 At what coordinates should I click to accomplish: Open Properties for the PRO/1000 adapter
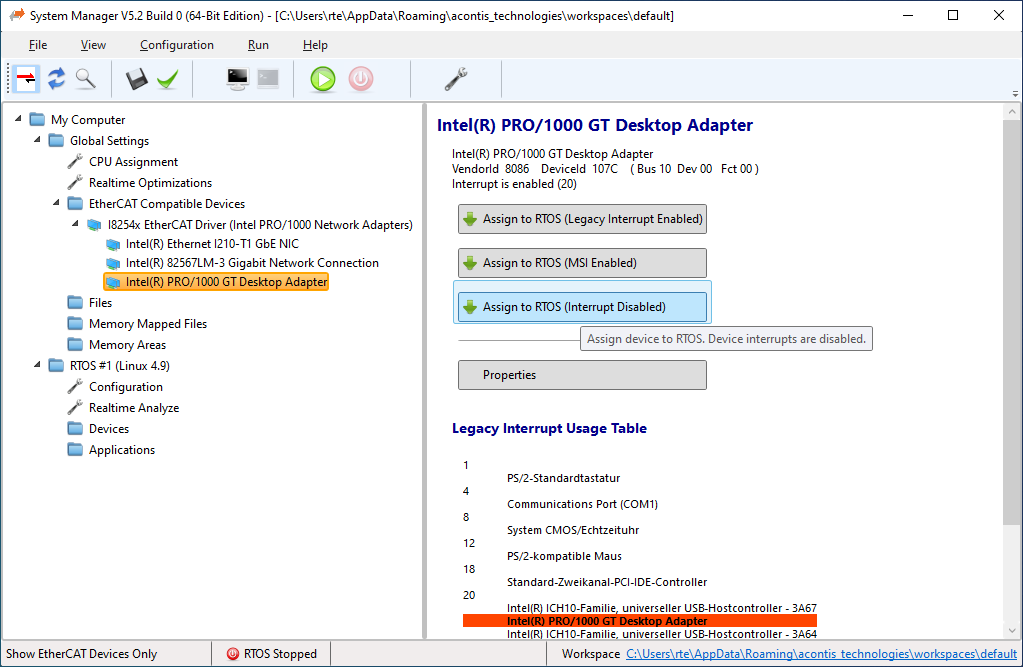pos(582,374)
